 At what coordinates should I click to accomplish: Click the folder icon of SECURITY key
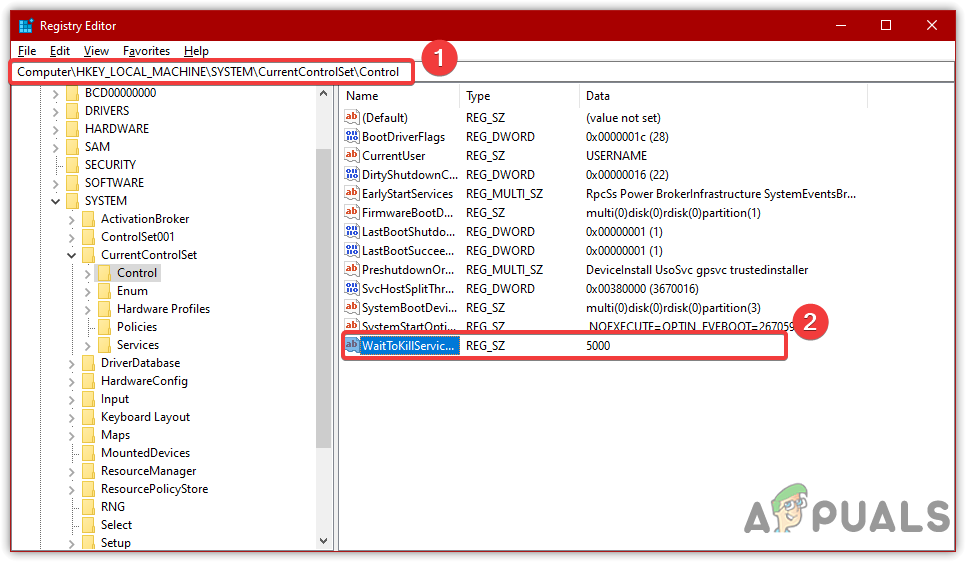[x=73, y=165]
